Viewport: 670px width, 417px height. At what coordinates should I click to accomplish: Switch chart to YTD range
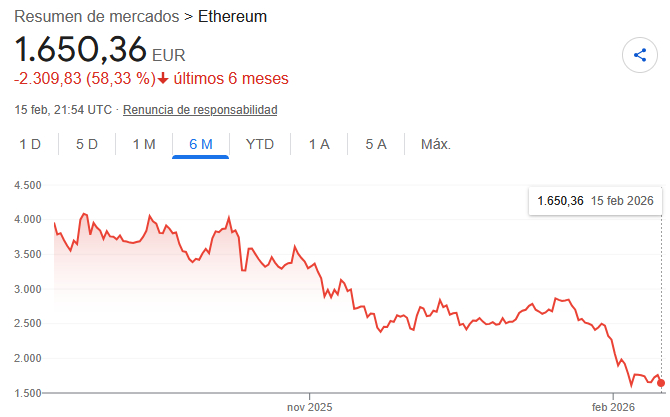260,144
